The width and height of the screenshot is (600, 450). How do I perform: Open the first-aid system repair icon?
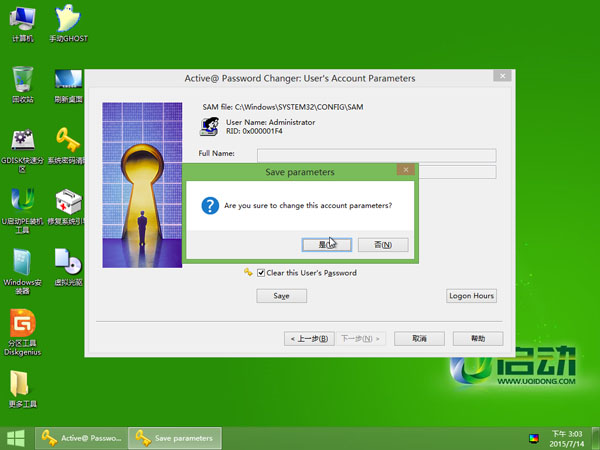[x=67, y=207]
